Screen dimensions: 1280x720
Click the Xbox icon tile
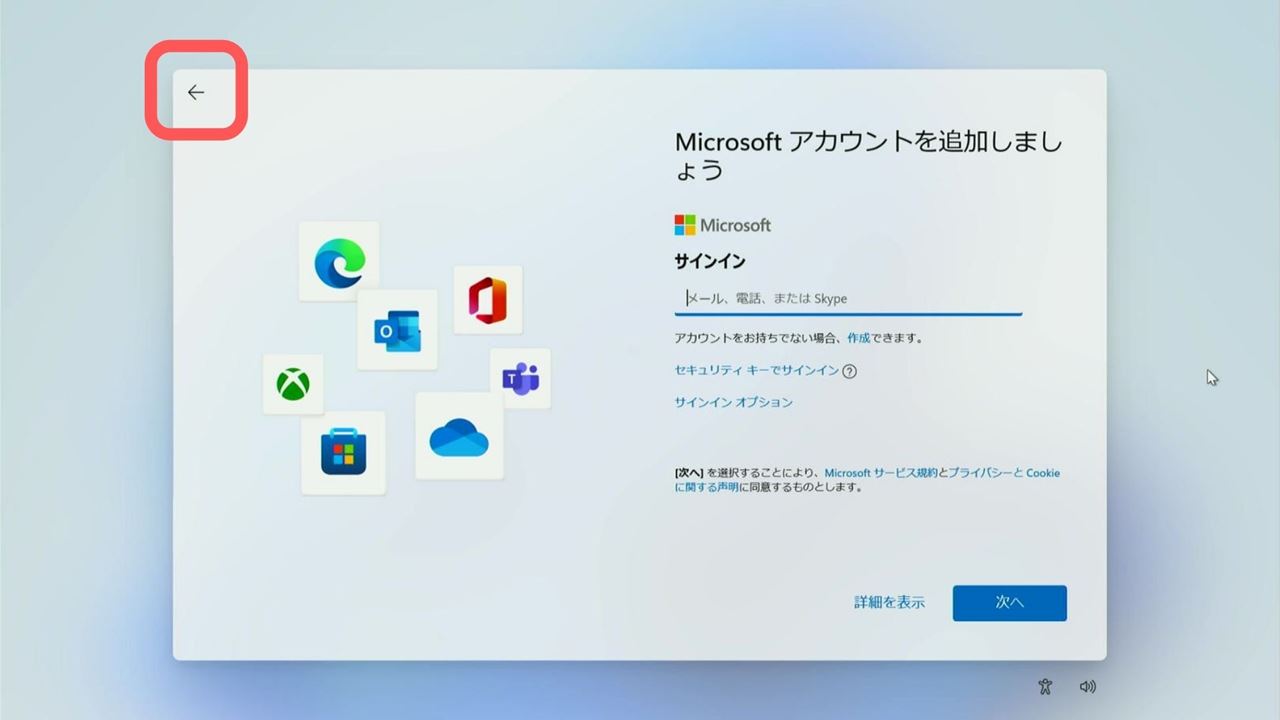293,384
